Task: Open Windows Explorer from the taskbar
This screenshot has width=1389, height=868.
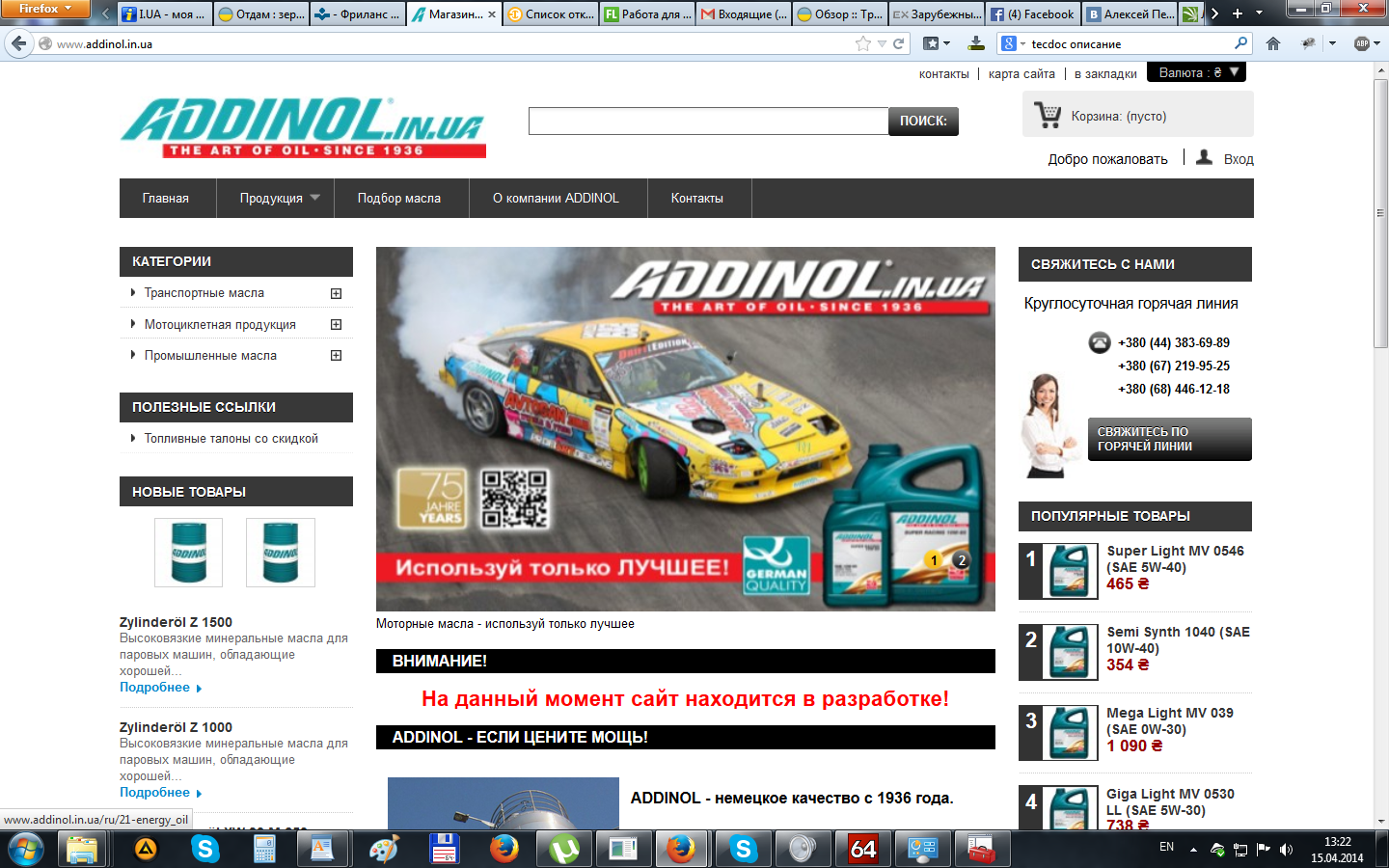Action: tap(83, 850)
